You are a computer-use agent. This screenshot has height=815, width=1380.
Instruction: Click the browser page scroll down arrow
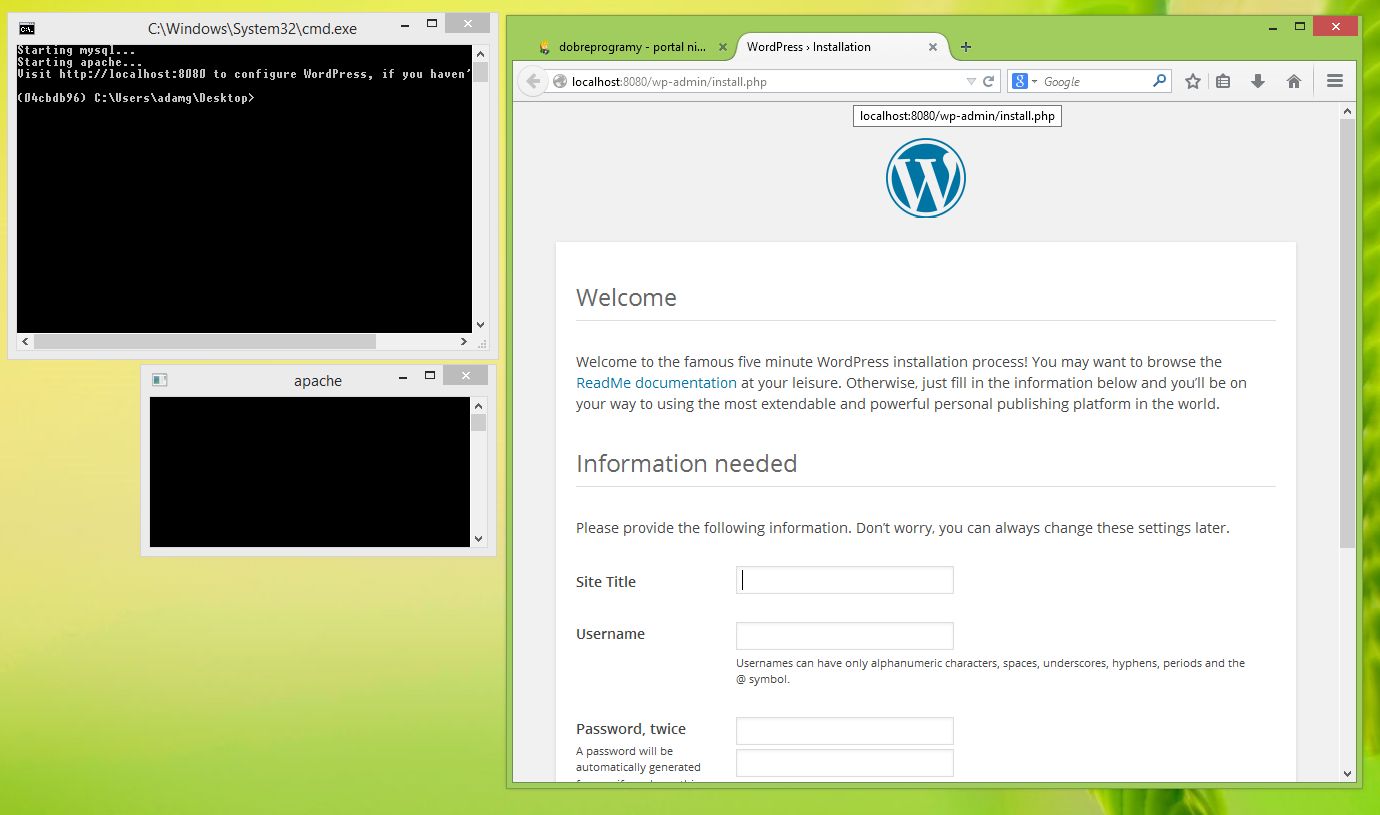1347,773
